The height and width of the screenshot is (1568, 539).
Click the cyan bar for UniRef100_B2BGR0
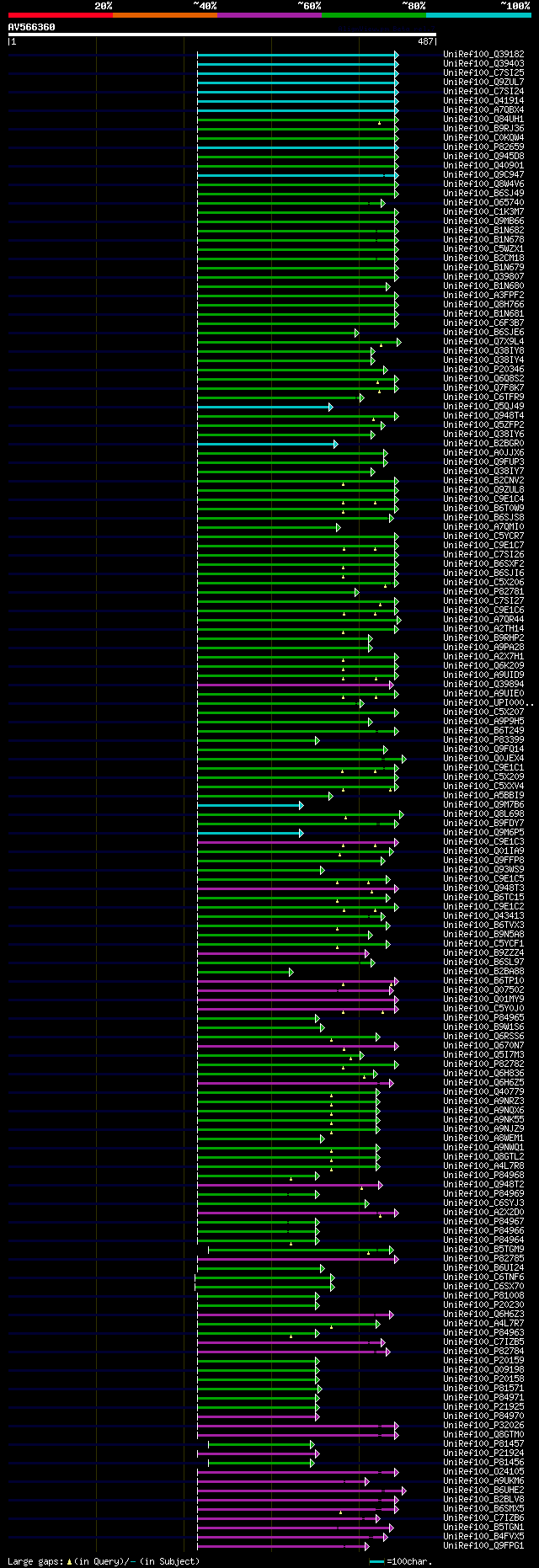pyautogui.click(x=266, y=444)
